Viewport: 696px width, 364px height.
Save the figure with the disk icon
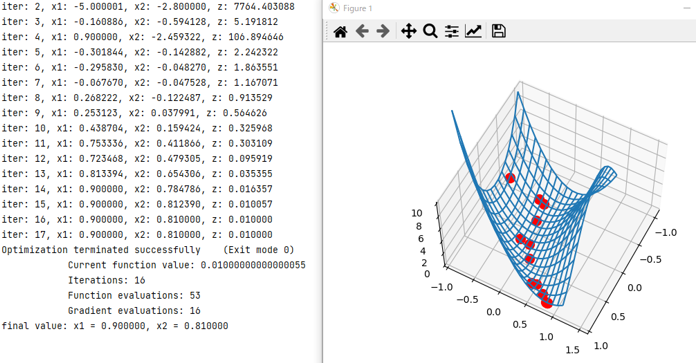tap(498, 31)
